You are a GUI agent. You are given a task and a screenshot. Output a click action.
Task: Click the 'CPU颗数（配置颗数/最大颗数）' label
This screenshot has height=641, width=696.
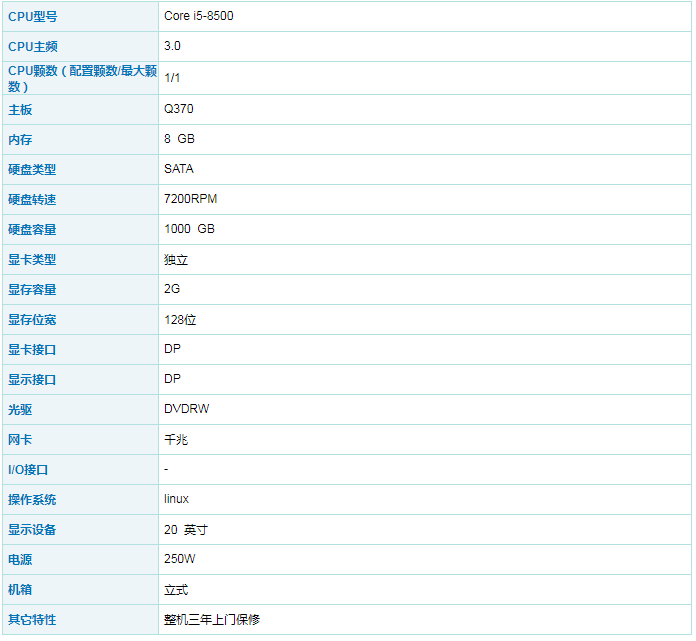82,79
